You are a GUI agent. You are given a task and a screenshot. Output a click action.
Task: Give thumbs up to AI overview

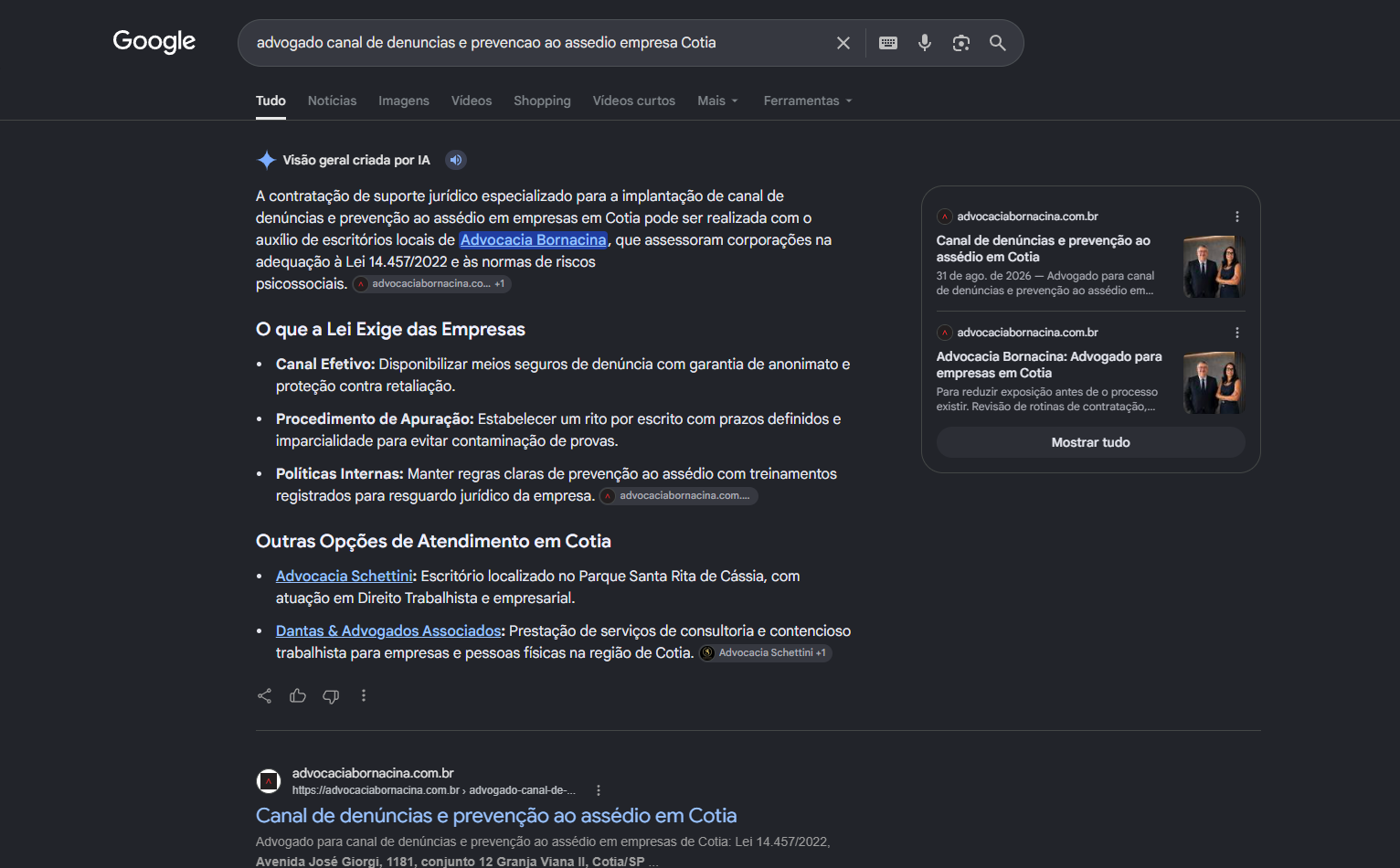[x=298, y=696]
